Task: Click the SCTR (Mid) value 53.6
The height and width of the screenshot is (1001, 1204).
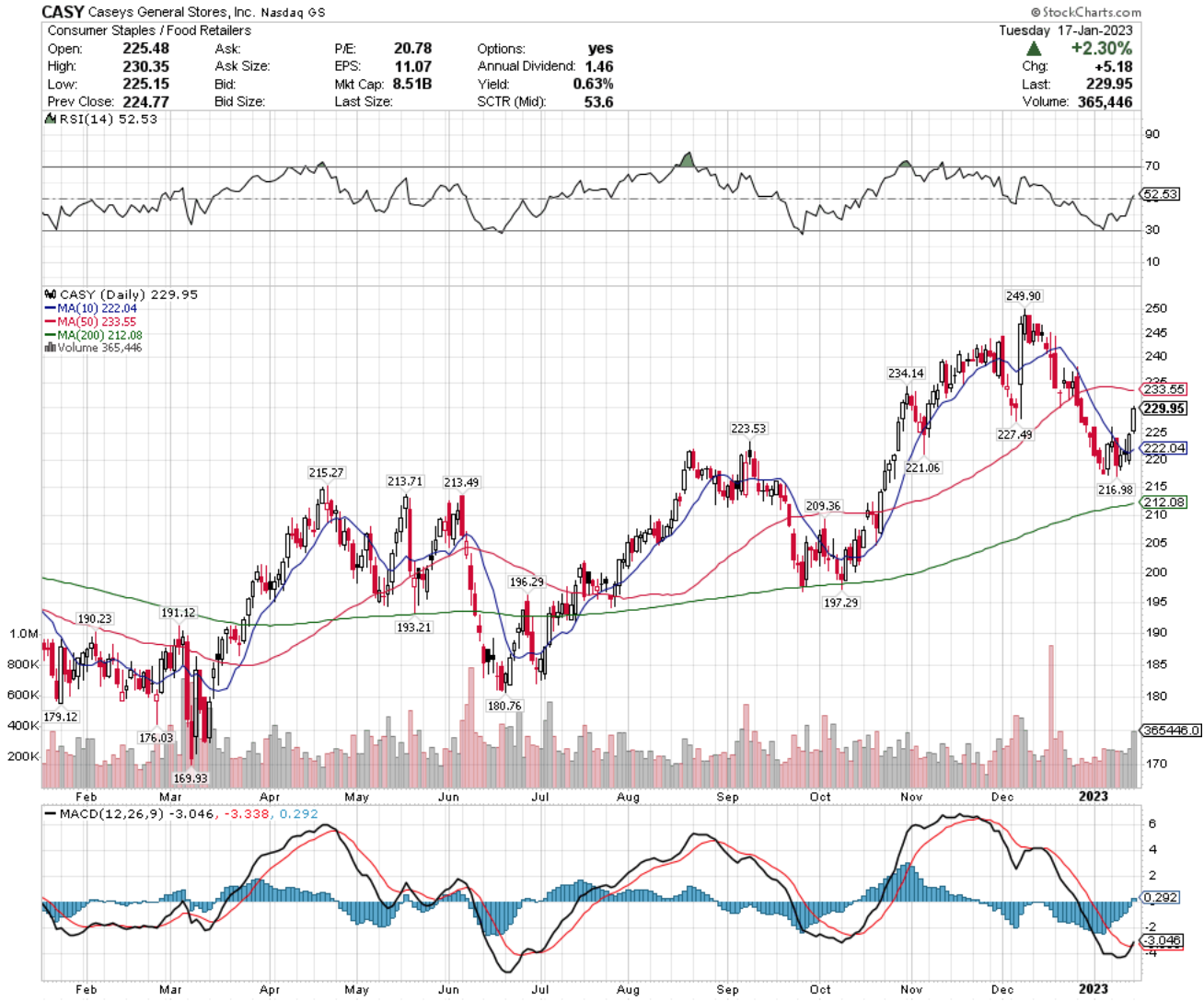Action: click(599, 101)
